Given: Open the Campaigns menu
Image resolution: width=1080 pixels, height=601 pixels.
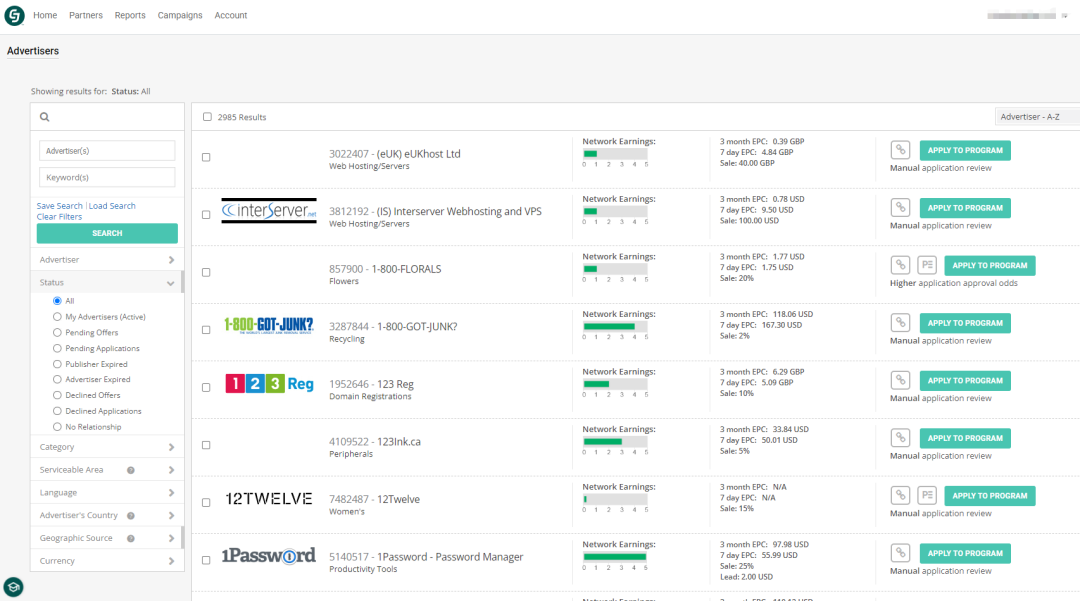Looking at the screenshot, I should [x=180, y=15].
